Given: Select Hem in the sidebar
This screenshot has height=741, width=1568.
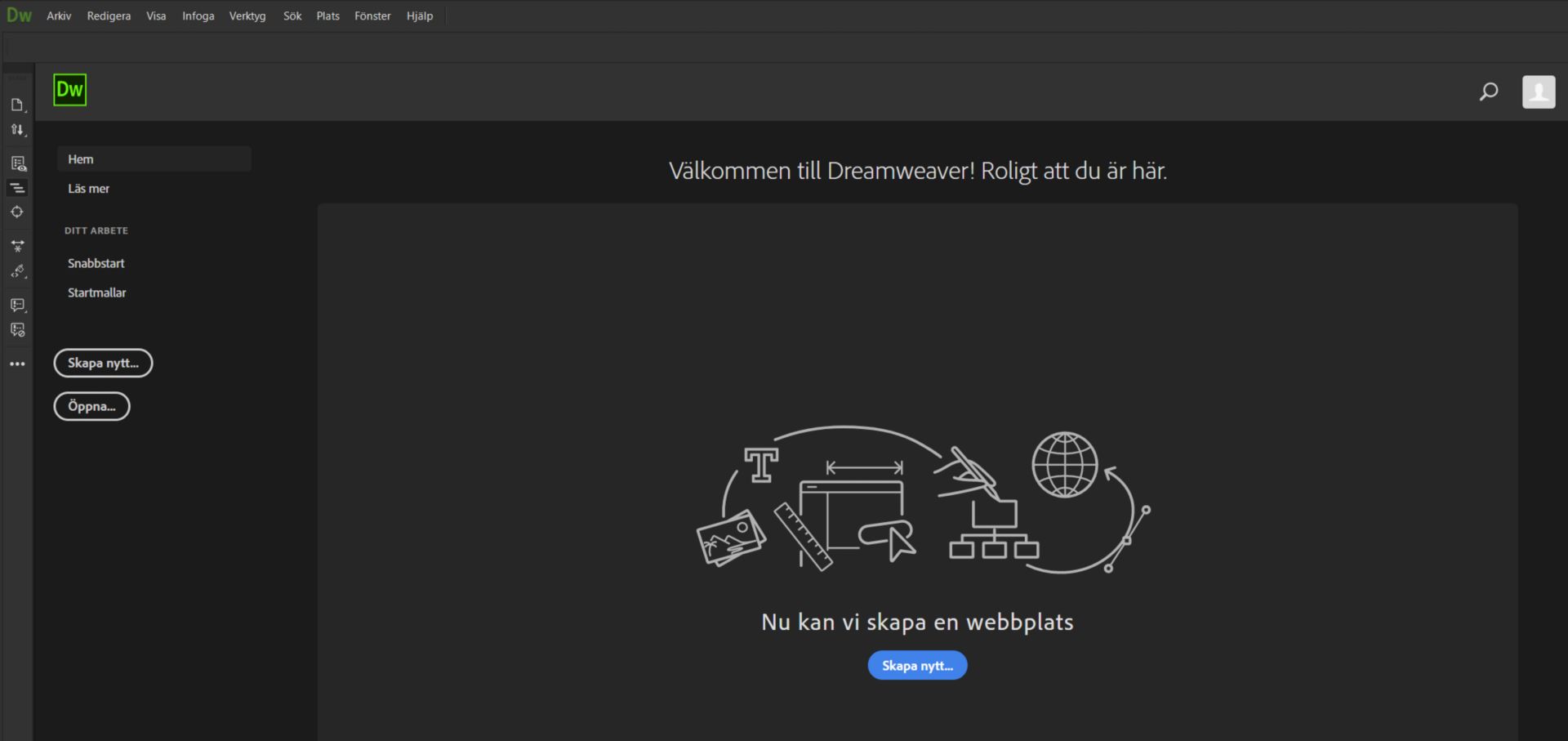Looking at the screenshot, I should (154, 159).
